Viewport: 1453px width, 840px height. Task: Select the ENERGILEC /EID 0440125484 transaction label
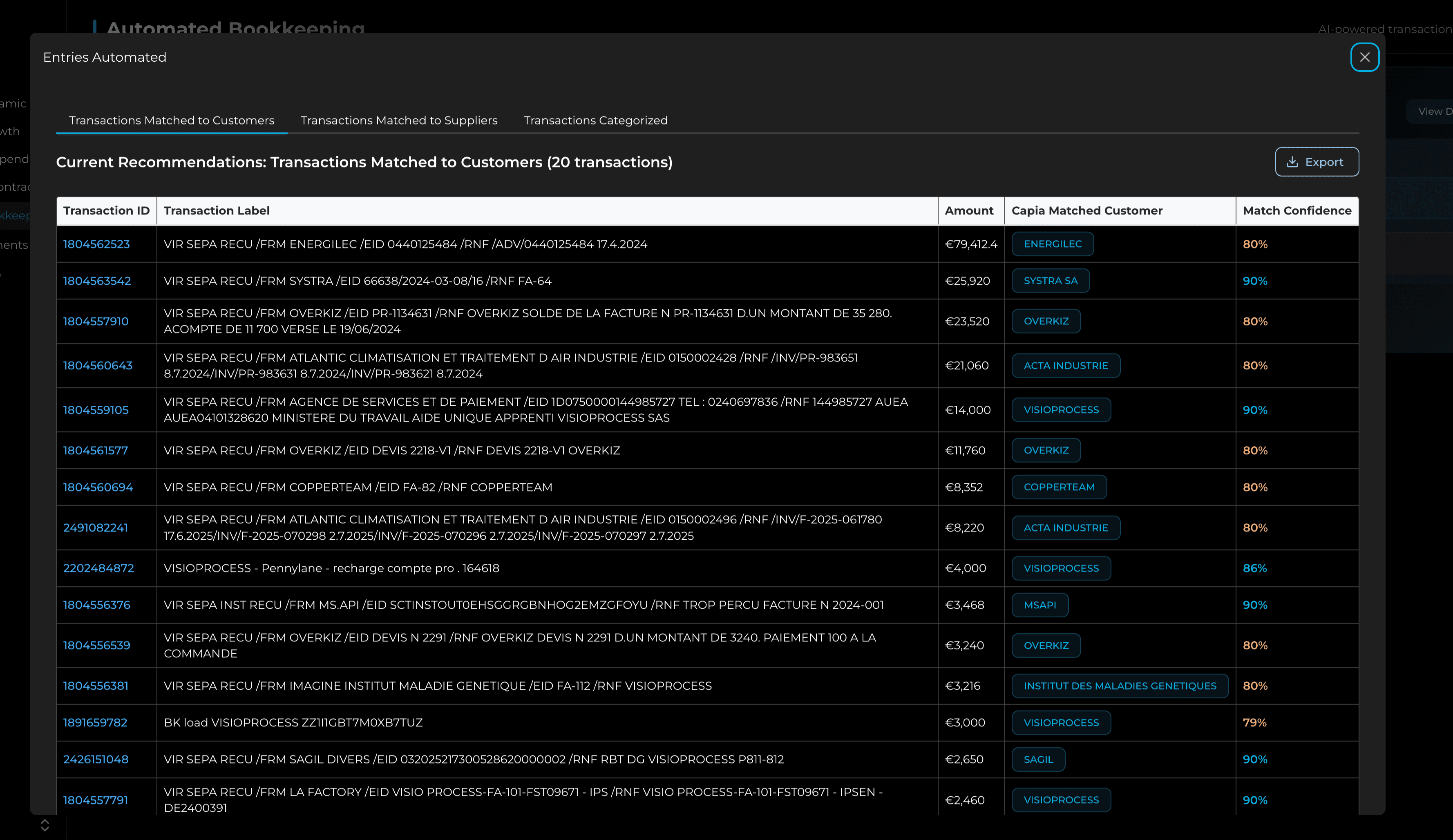click(x=405, y=244)
